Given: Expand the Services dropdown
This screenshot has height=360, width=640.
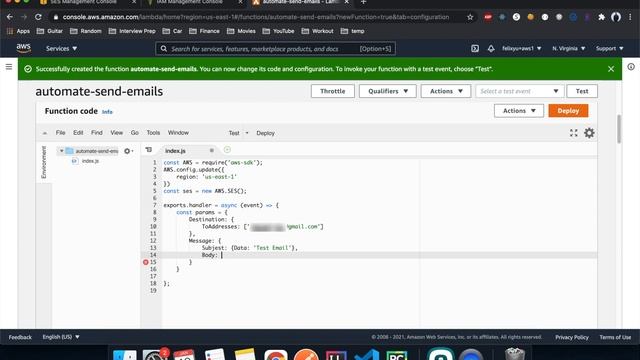Looking at the screenshot, I should coord(61,48).
